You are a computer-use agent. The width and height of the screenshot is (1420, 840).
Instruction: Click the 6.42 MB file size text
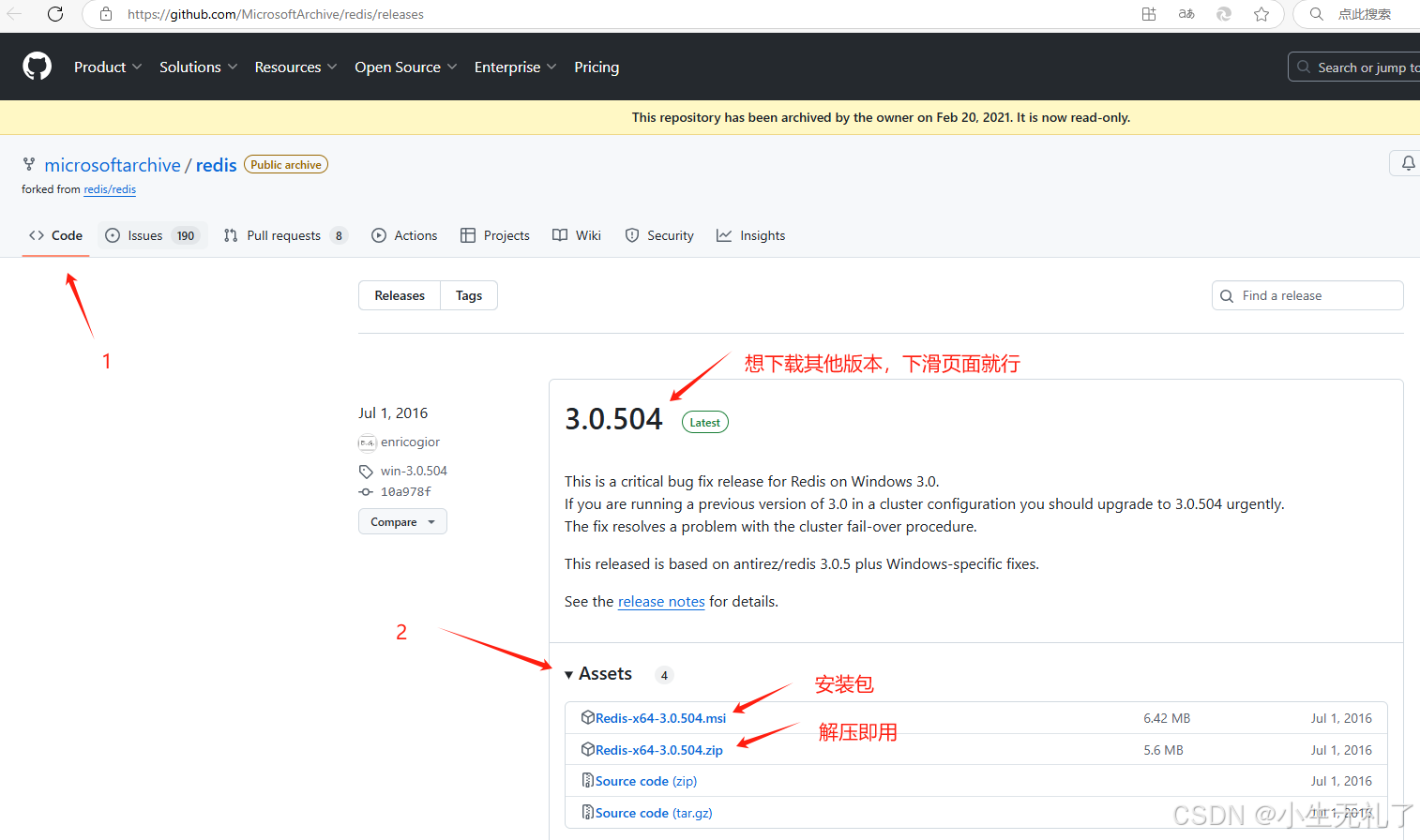tap(1167, 718)
